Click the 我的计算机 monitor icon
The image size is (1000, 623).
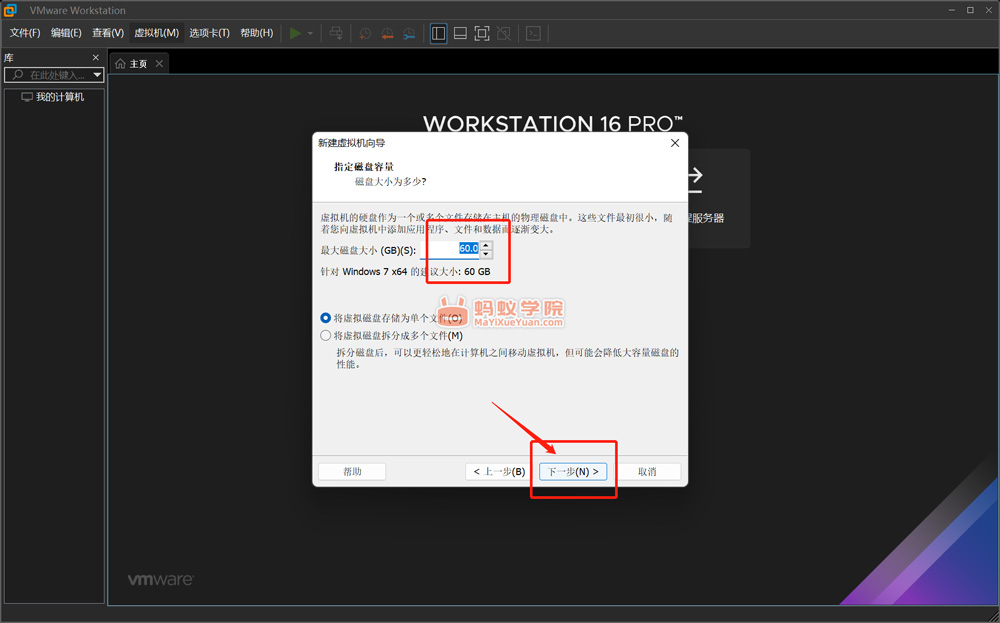27,97
